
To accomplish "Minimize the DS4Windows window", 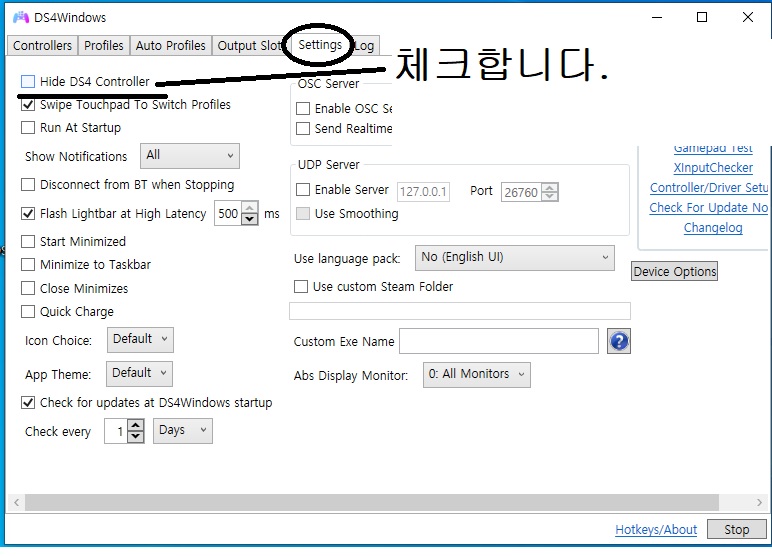I will point(657,17).
